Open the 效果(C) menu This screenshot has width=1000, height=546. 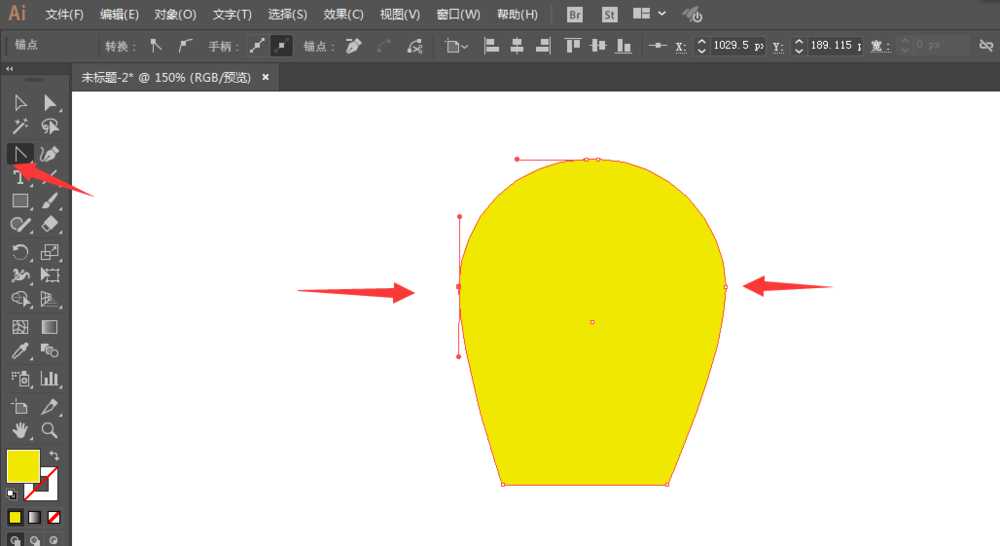pos(343,15)
